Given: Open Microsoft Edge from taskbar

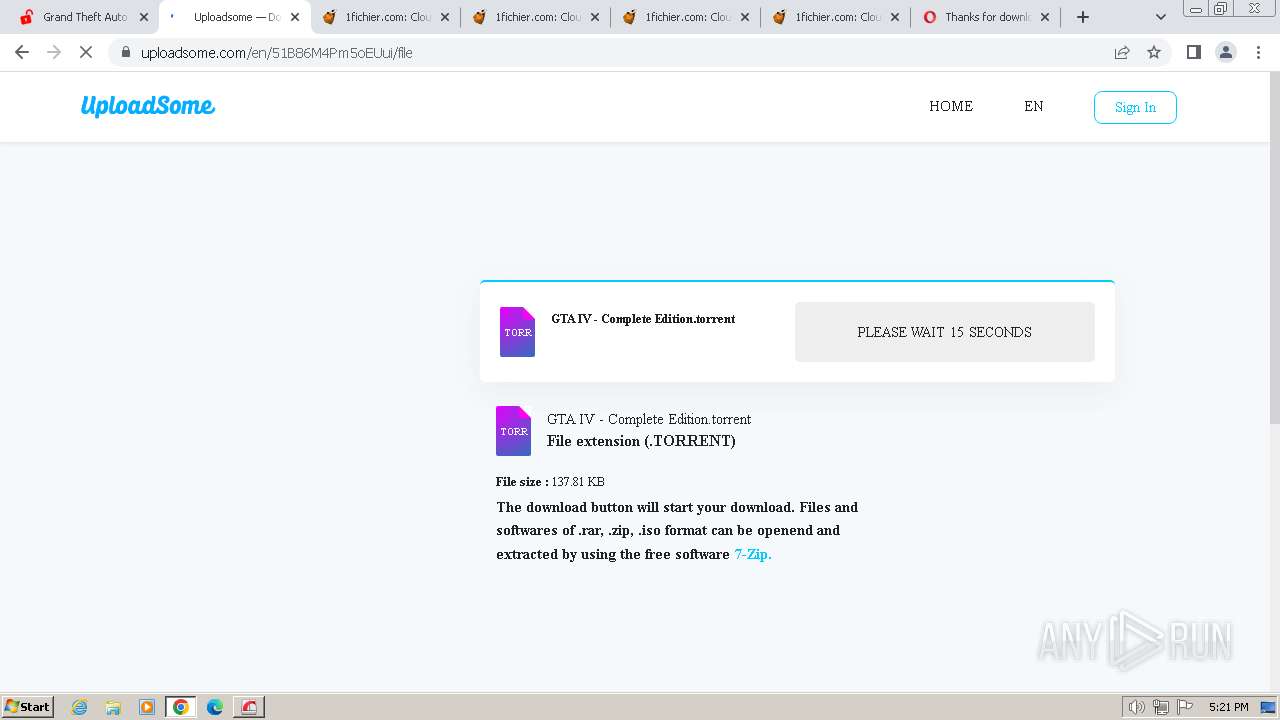Looking at the screenshot, I should point(215,707).
